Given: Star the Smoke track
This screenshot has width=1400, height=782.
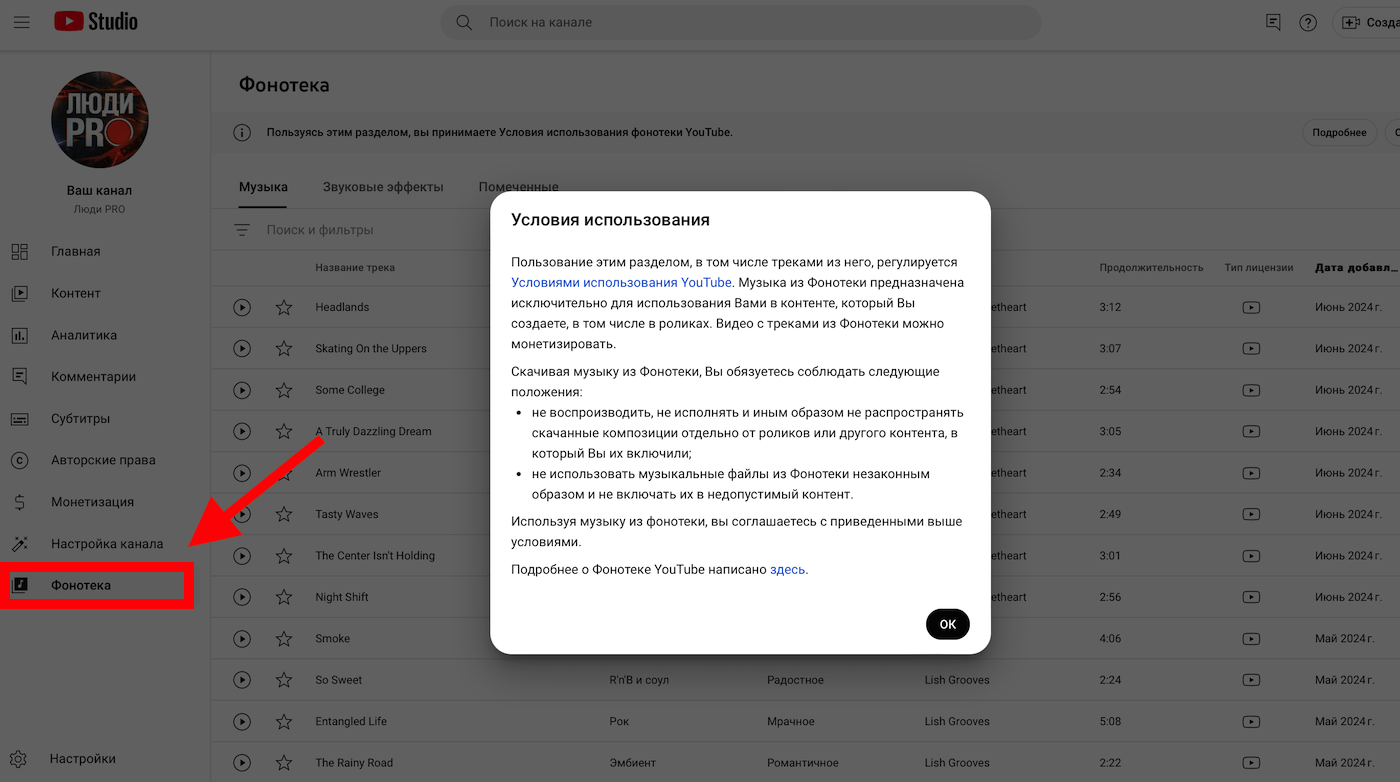Looking at the screenshot, I should pyautogui.click(x=284, y=639).
